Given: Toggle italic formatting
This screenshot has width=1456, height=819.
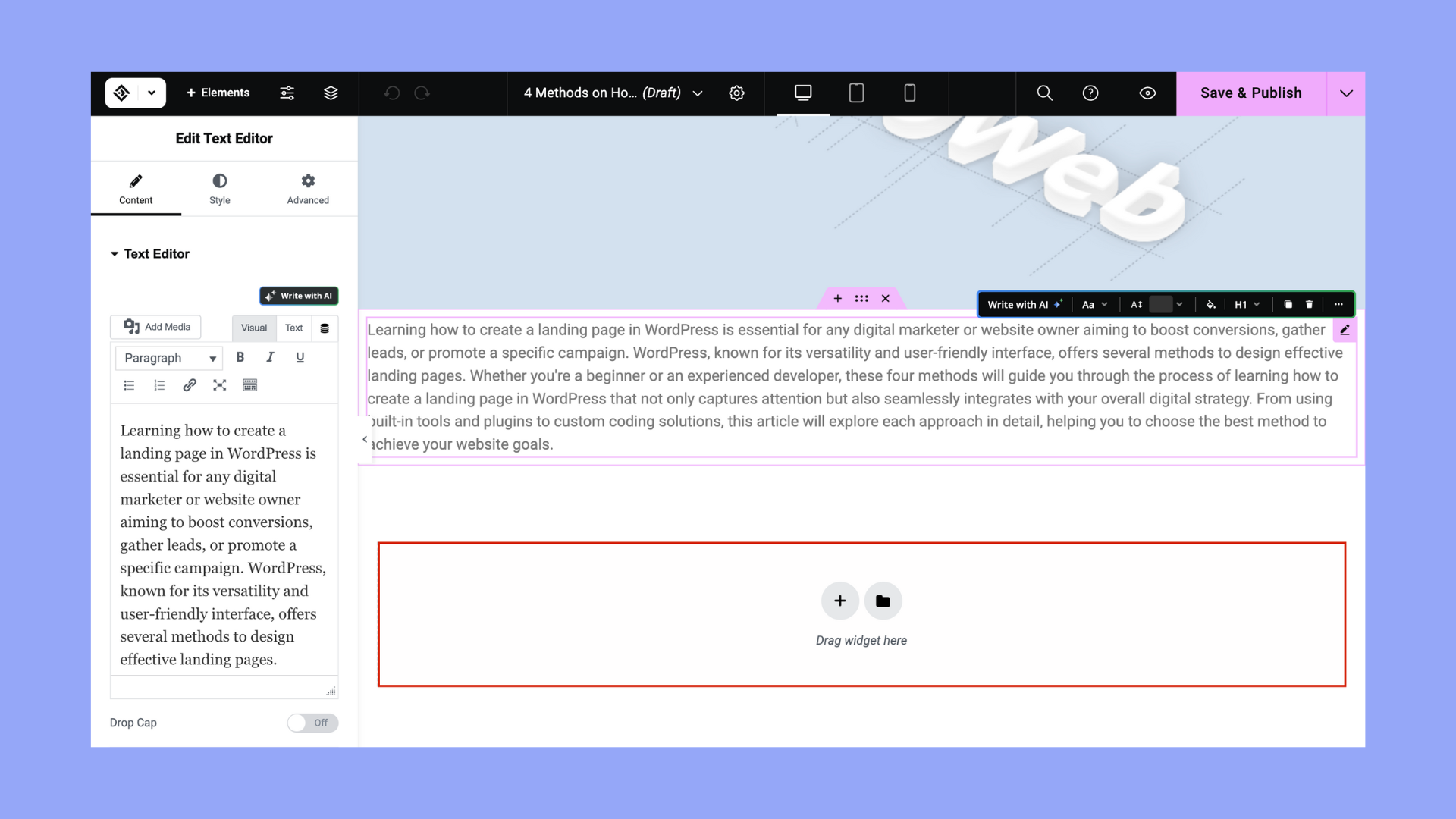Looking at the screenshot, I should (270, 357).
